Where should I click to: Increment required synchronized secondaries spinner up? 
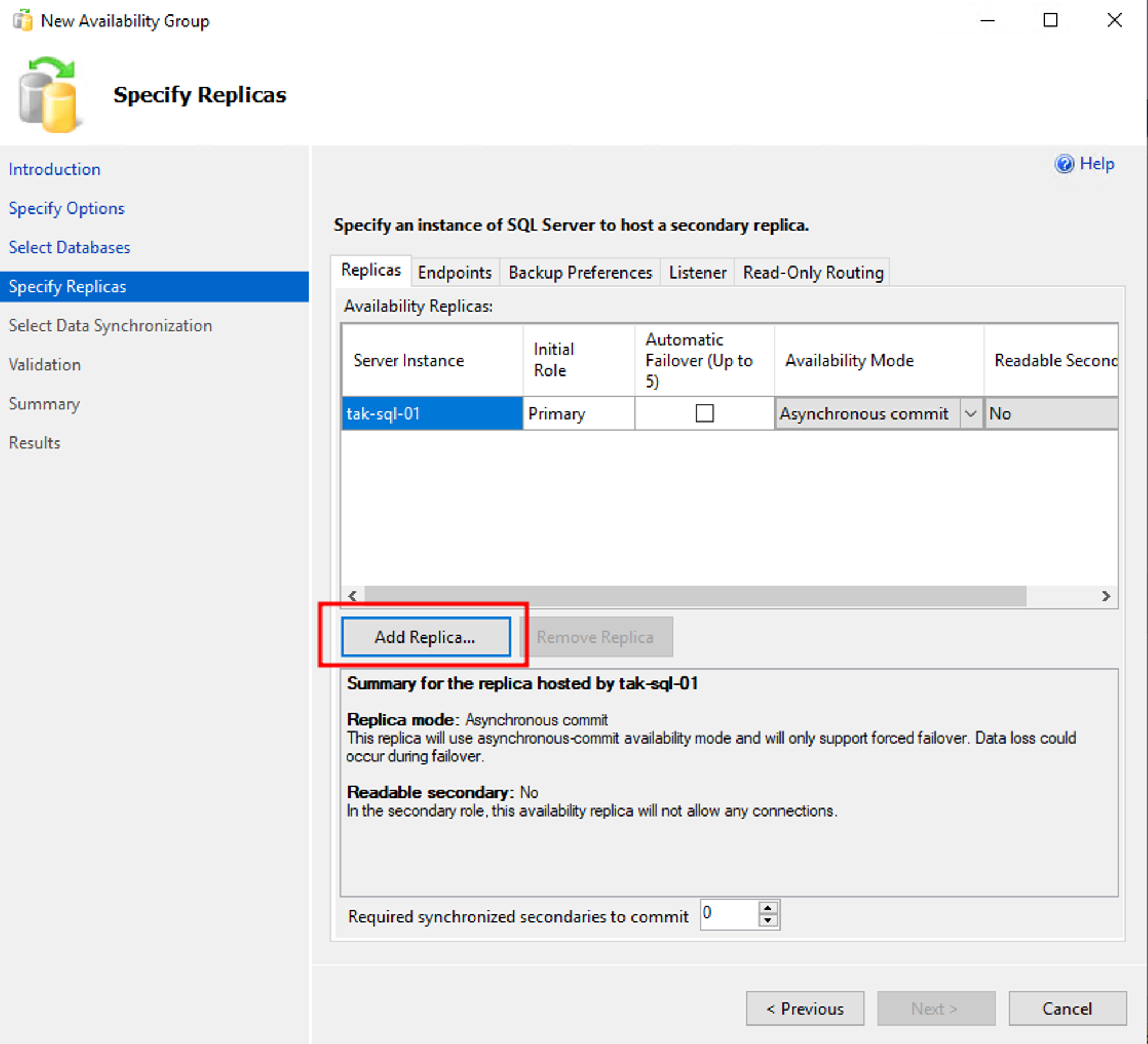(x=767, y=908)
